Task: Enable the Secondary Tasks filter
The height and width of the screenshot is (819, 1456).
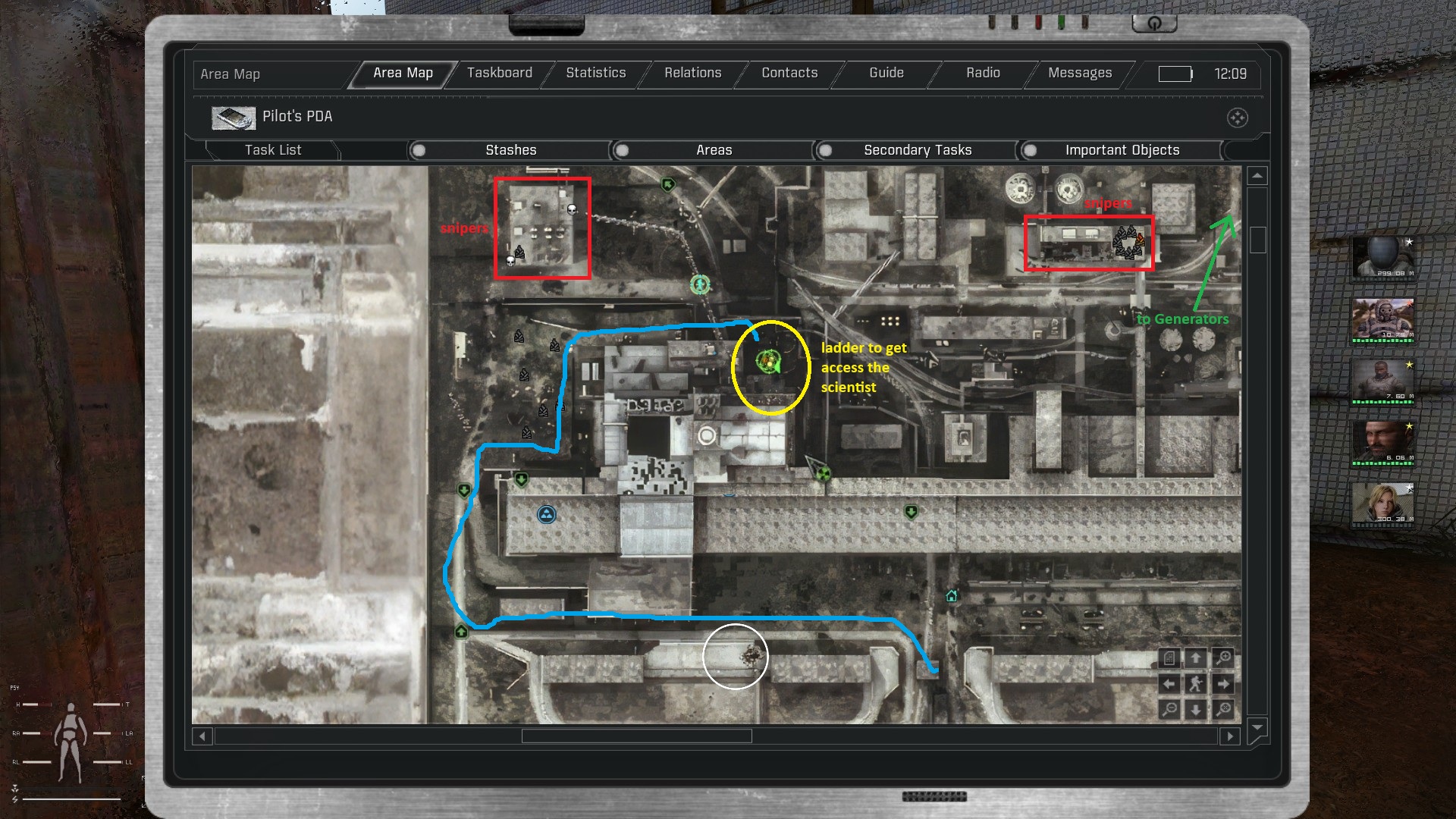Action: 826,150
